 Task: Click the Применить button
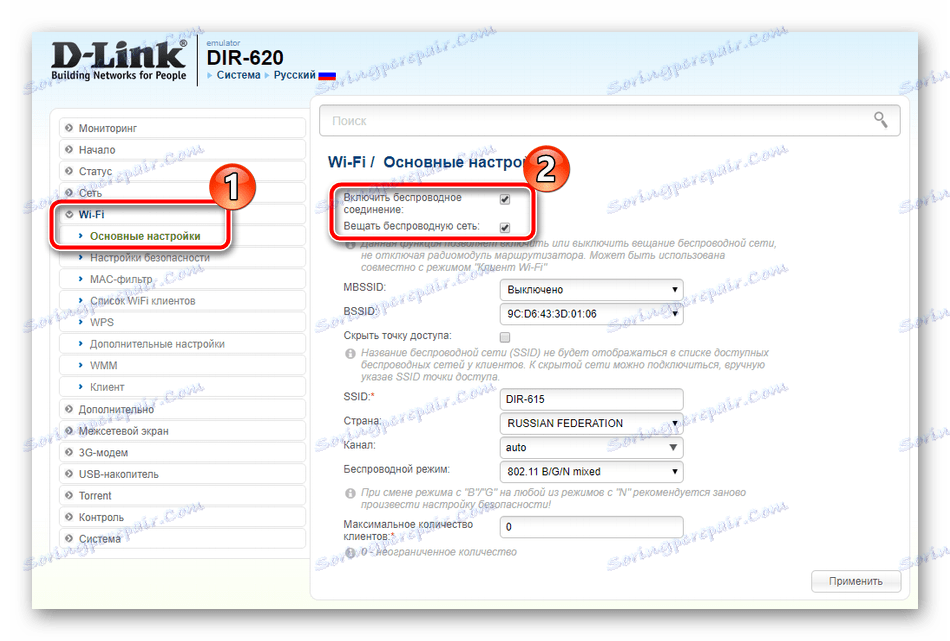tap(855, 581)
